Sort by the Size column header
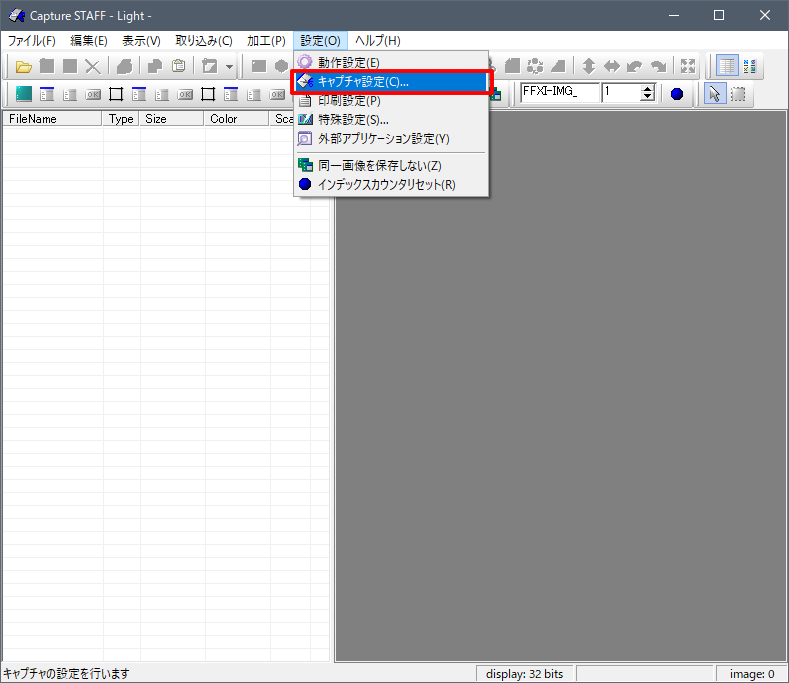Image resolution: width=789 pixels, height=683 pixels. (x=172, y=119)
